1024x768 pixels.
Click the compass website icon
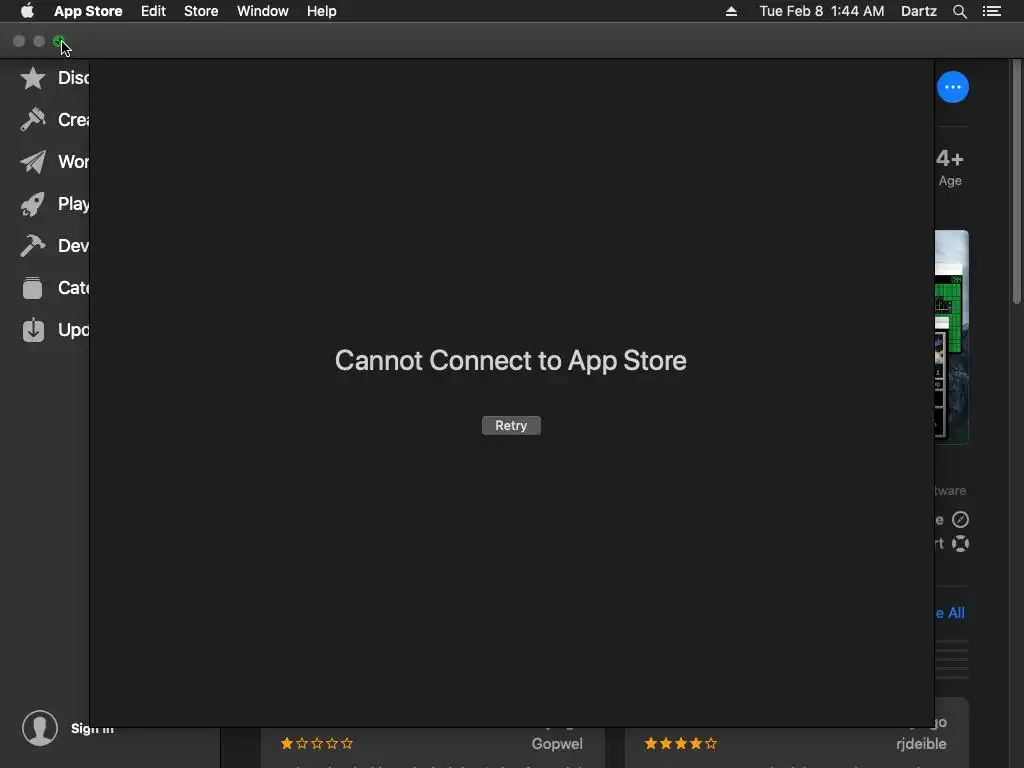[960, 520]
